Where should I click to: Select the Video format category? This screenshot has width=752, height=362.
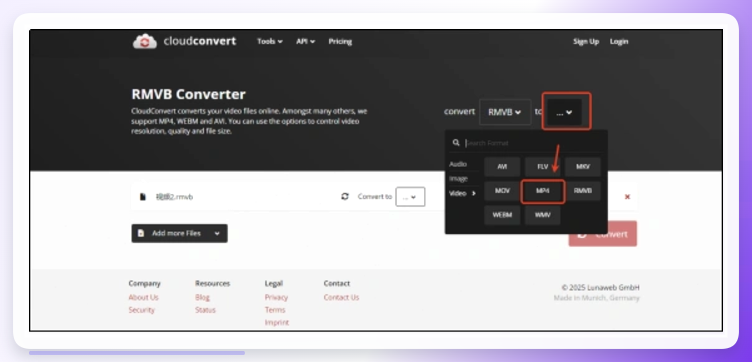462,193
